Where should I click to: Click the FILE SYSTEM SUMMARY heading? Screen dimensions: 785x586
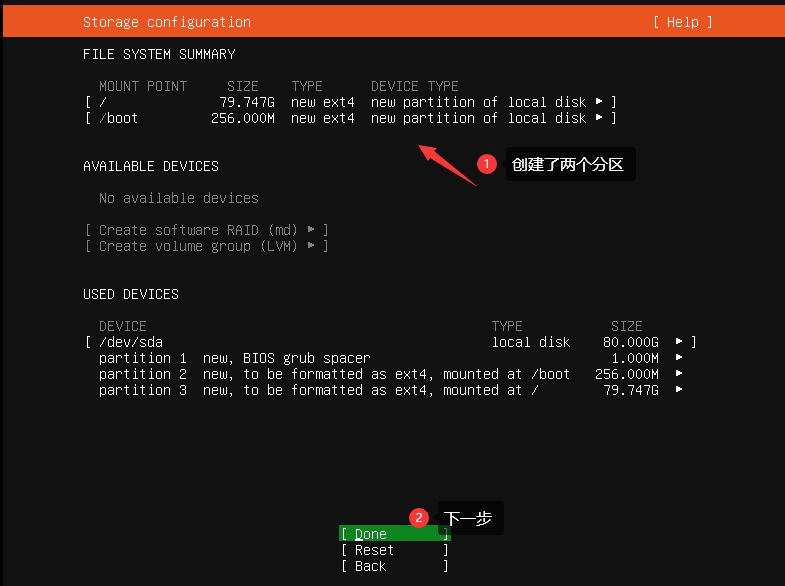tap(159, 54)
